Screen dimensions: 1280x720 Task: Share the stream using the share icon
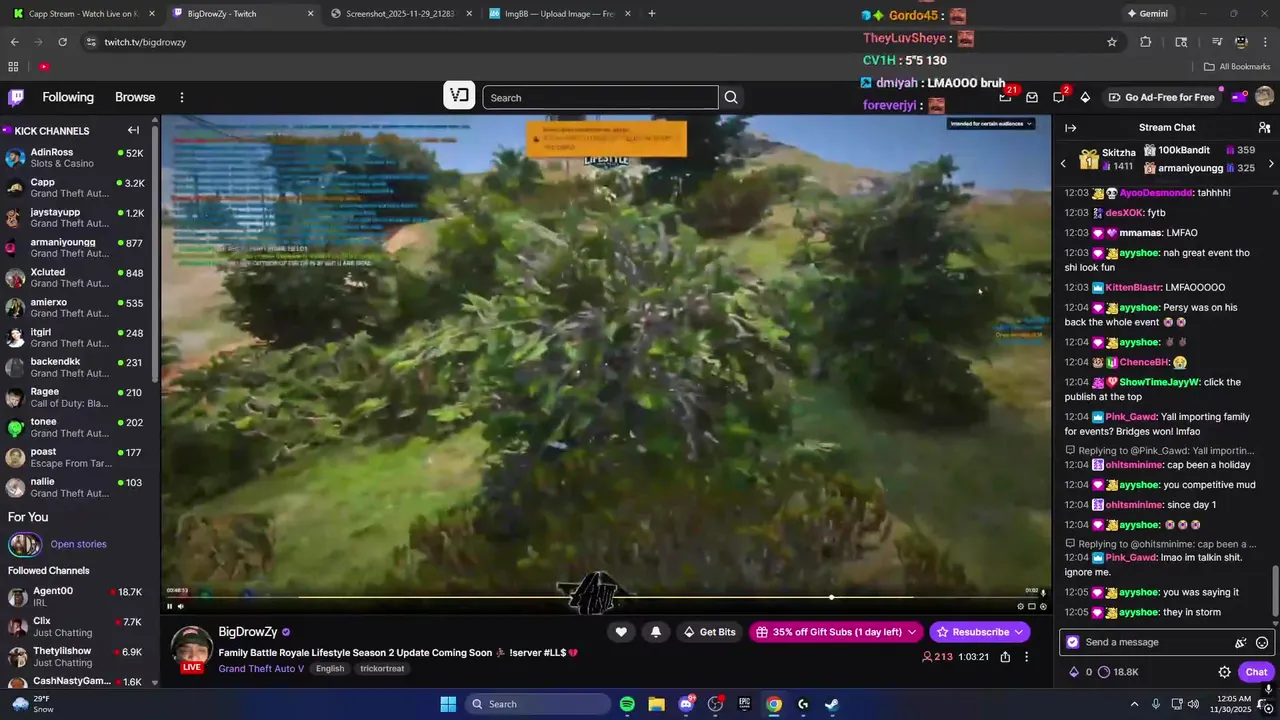pos(1005,657)
